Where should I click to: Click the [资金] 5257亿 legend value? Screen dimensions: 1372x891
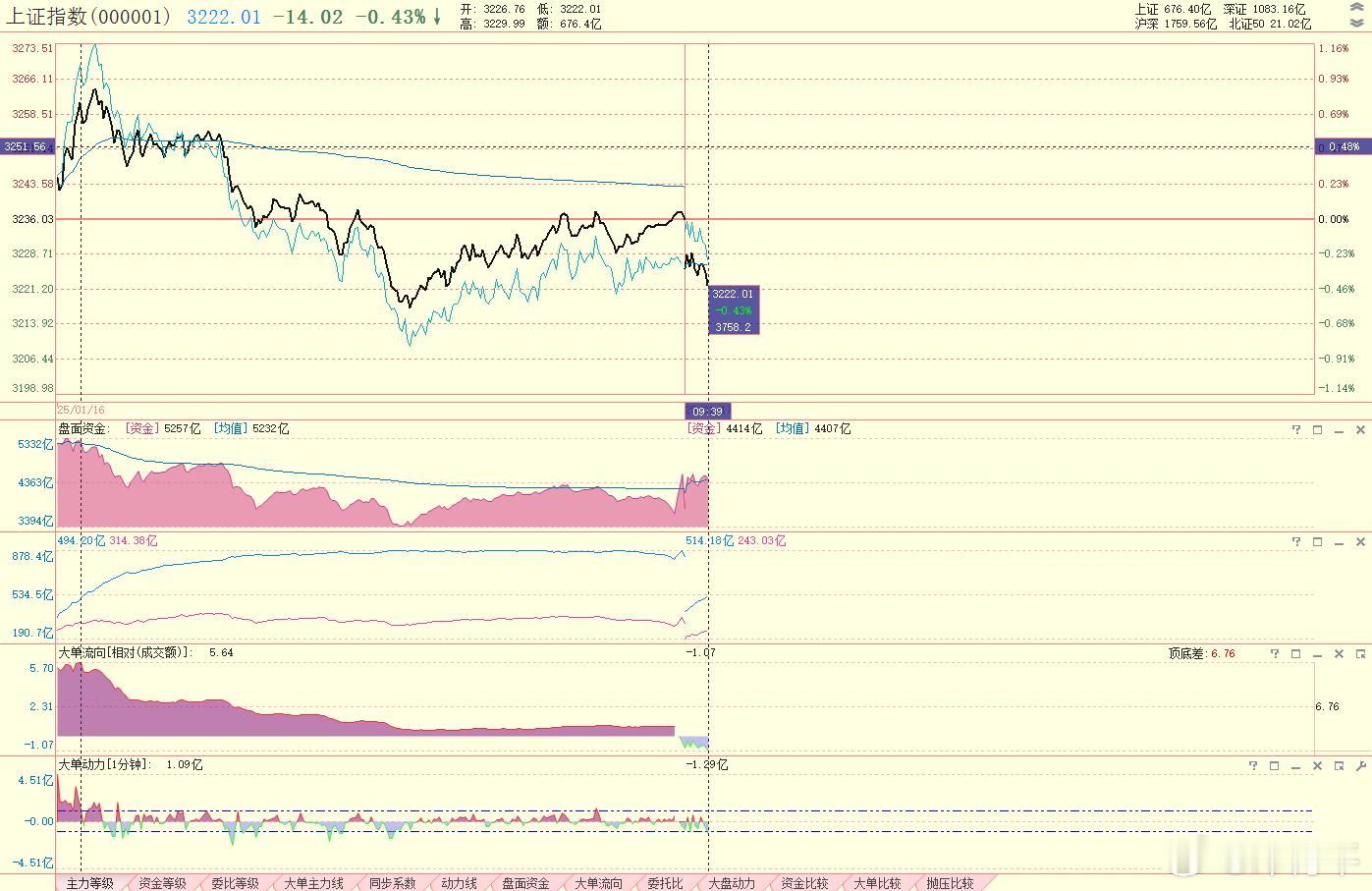point(163,429)
